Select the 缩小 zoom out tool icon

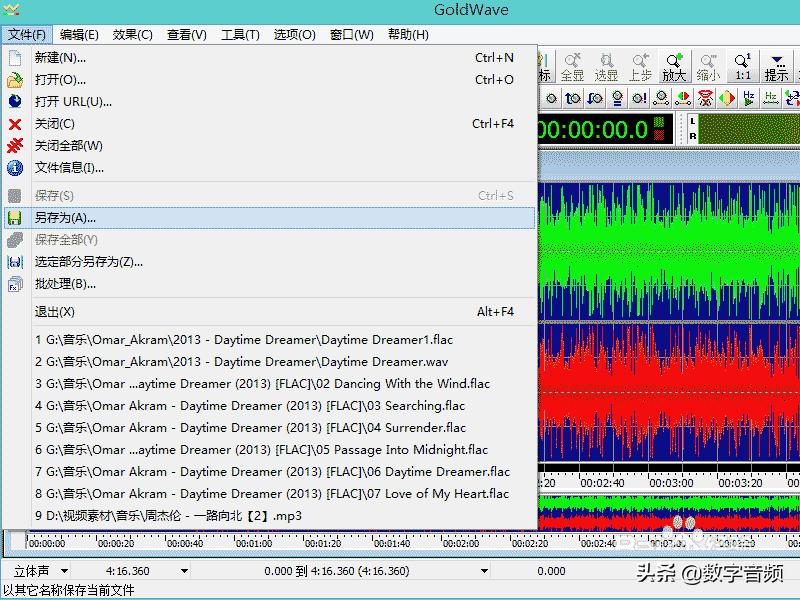[x=706, y=68]
